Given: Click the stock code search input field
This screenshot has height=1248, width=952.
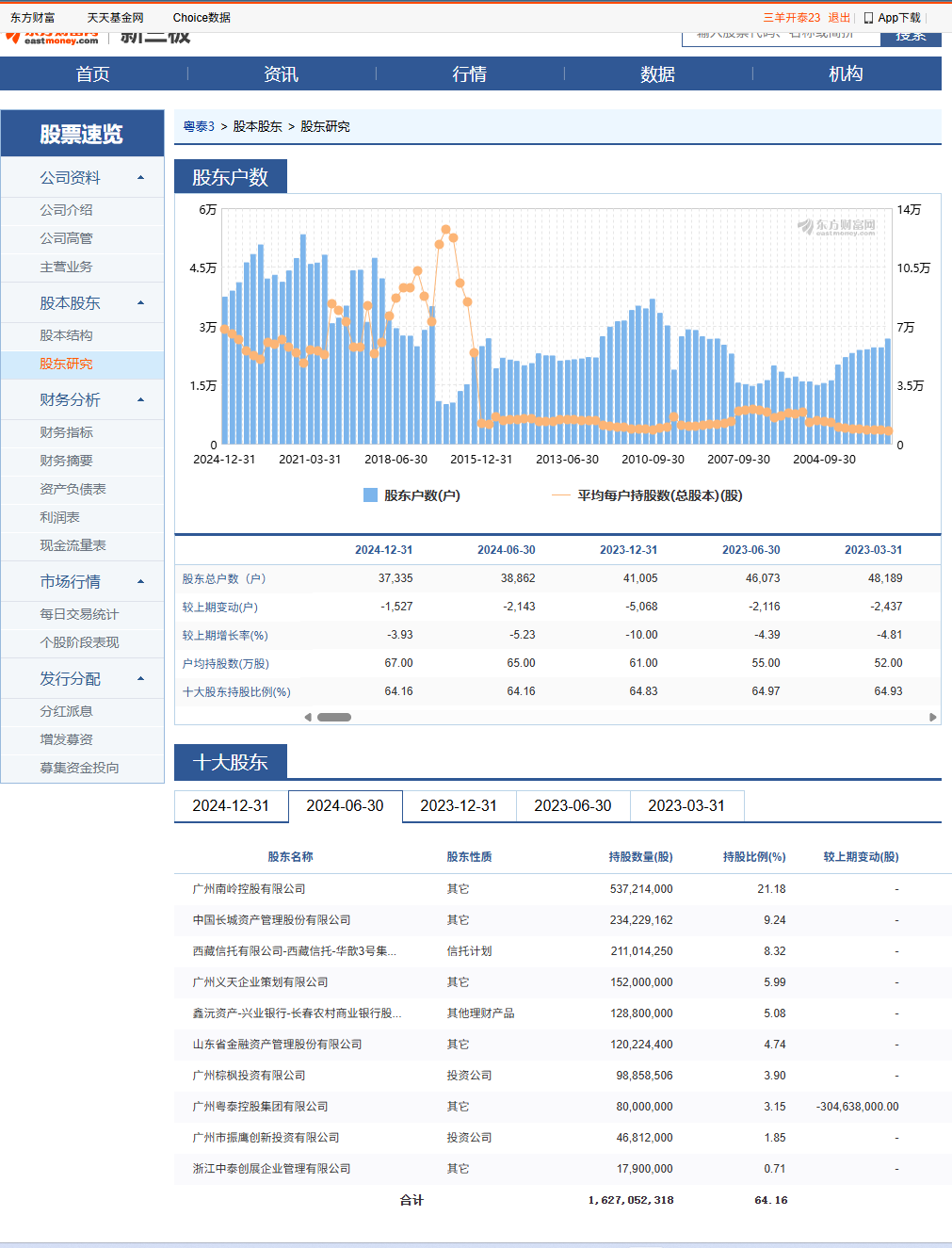Looking at the screenshot, I should point(781,38).
